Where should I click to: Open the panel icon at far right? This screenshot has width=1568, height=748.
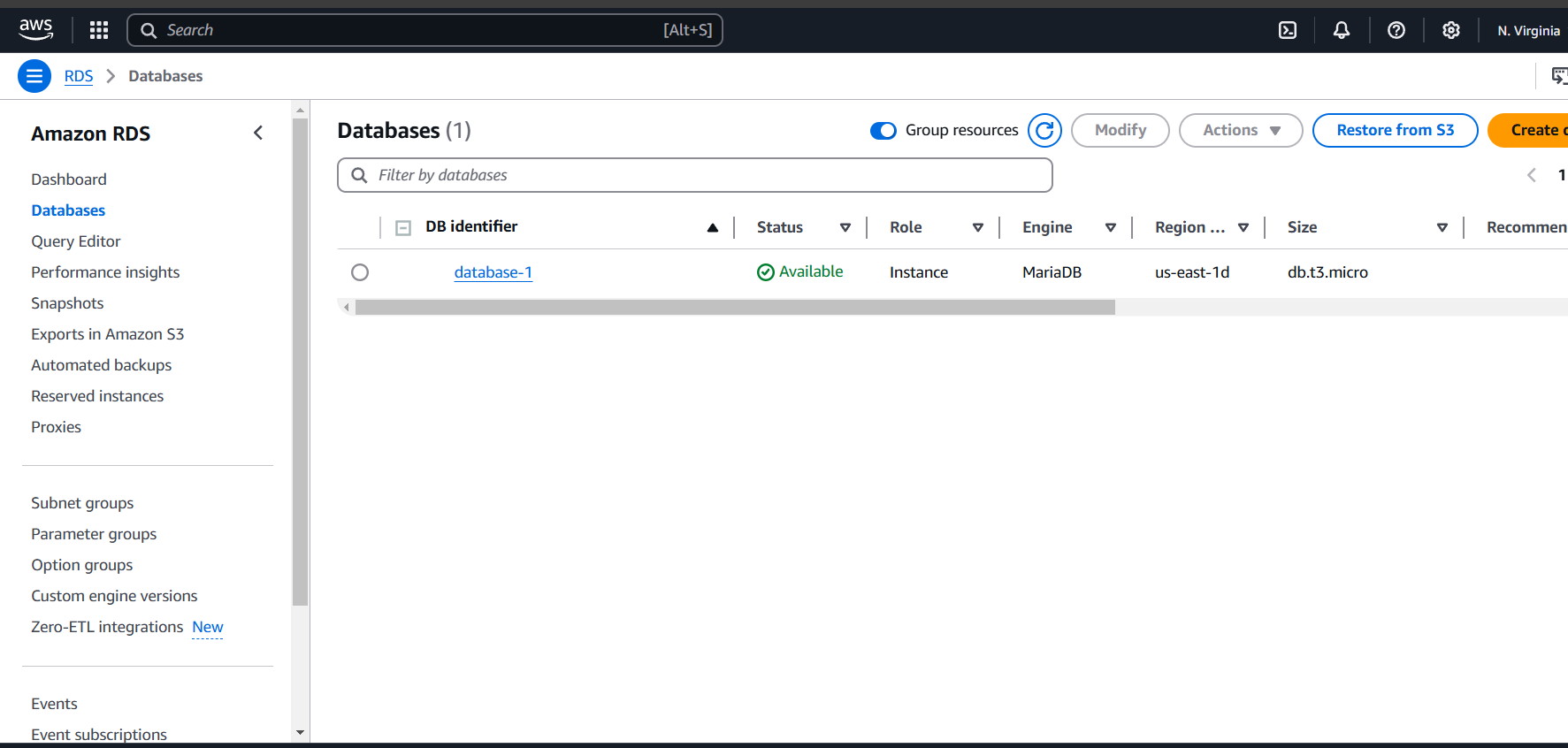[x=1560, y=76]
